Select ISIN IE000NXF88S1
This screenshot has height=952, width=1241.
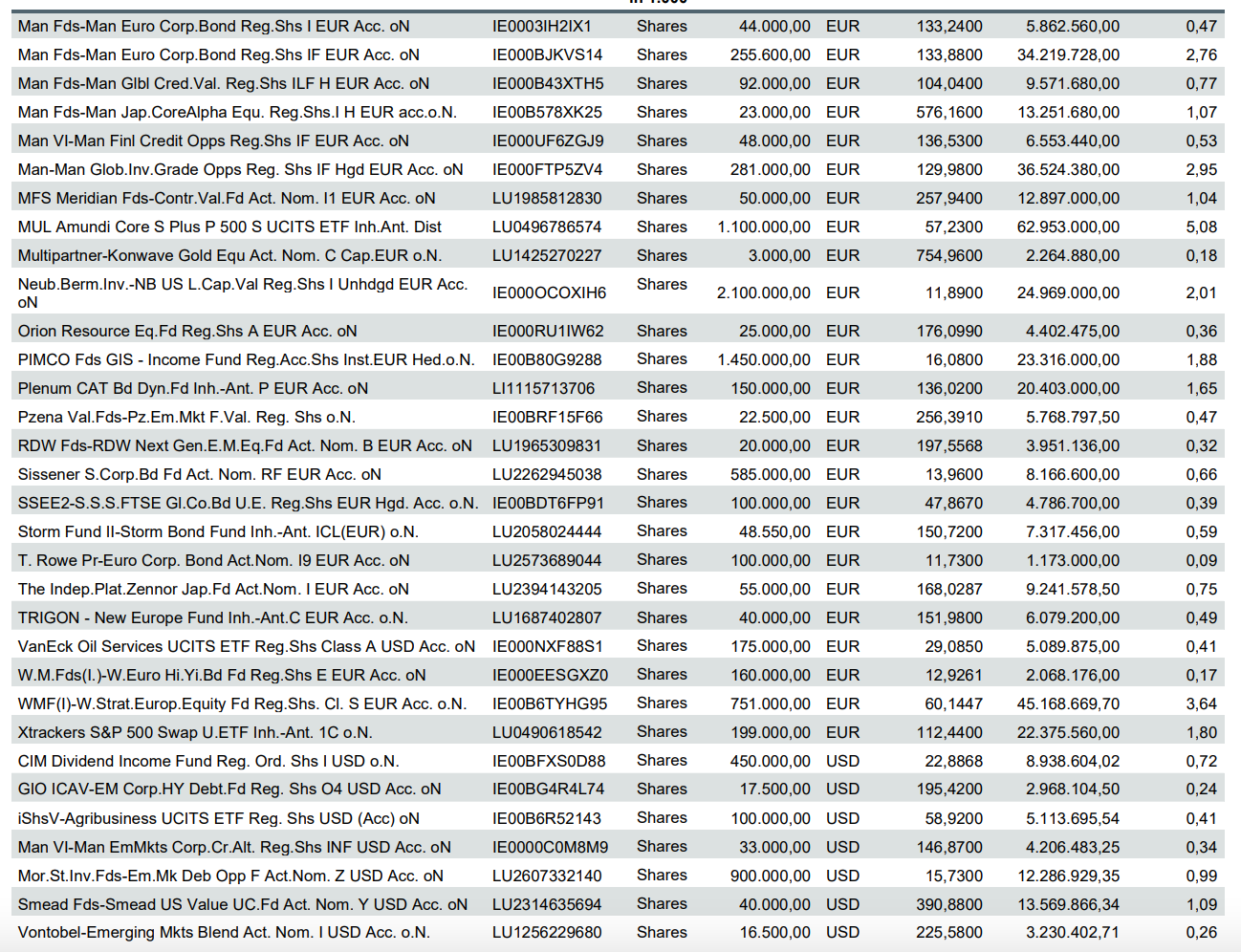click(548, 647)
